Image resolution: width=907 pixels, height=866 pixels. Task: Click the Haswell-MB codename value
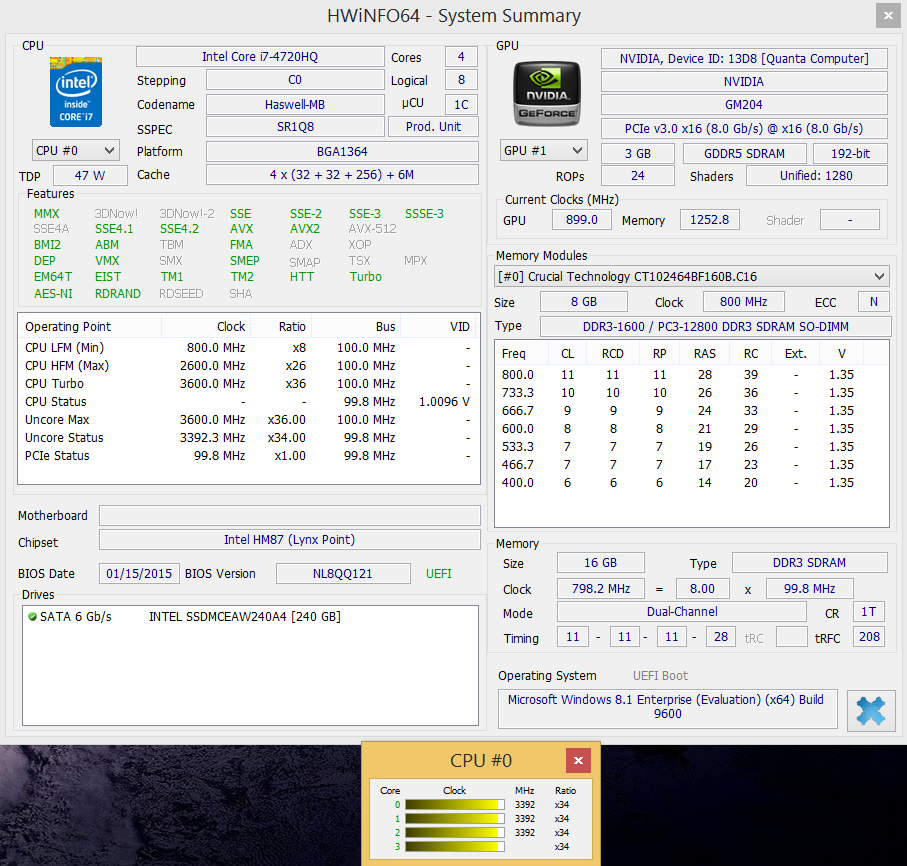[295, 105]
